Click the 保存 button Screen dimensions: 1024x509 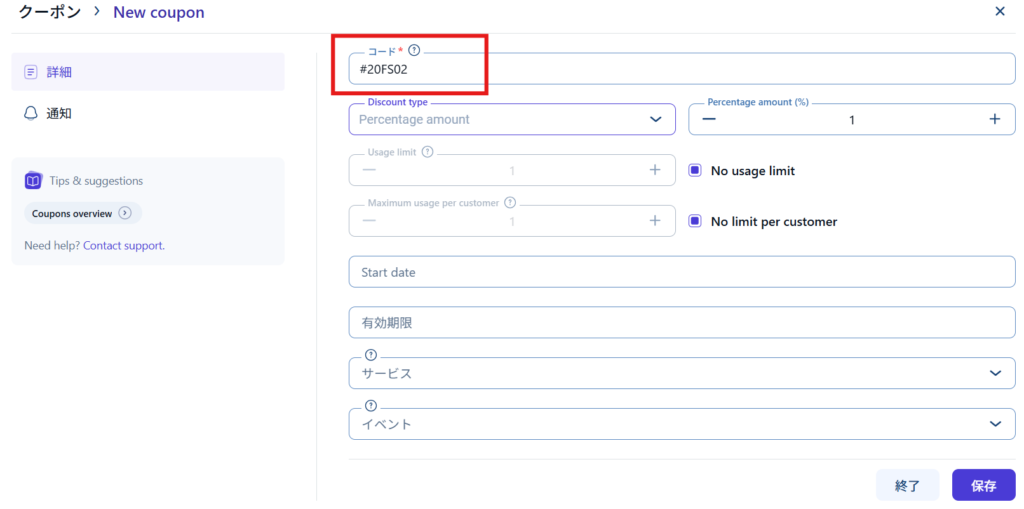pos(983,485)
